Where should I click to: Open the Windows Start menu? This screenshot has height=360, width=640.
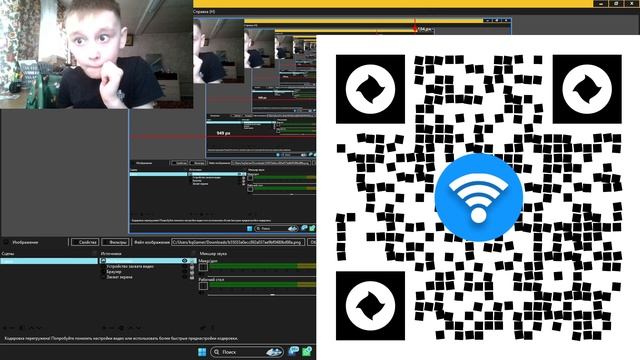[x=202, y=352]
